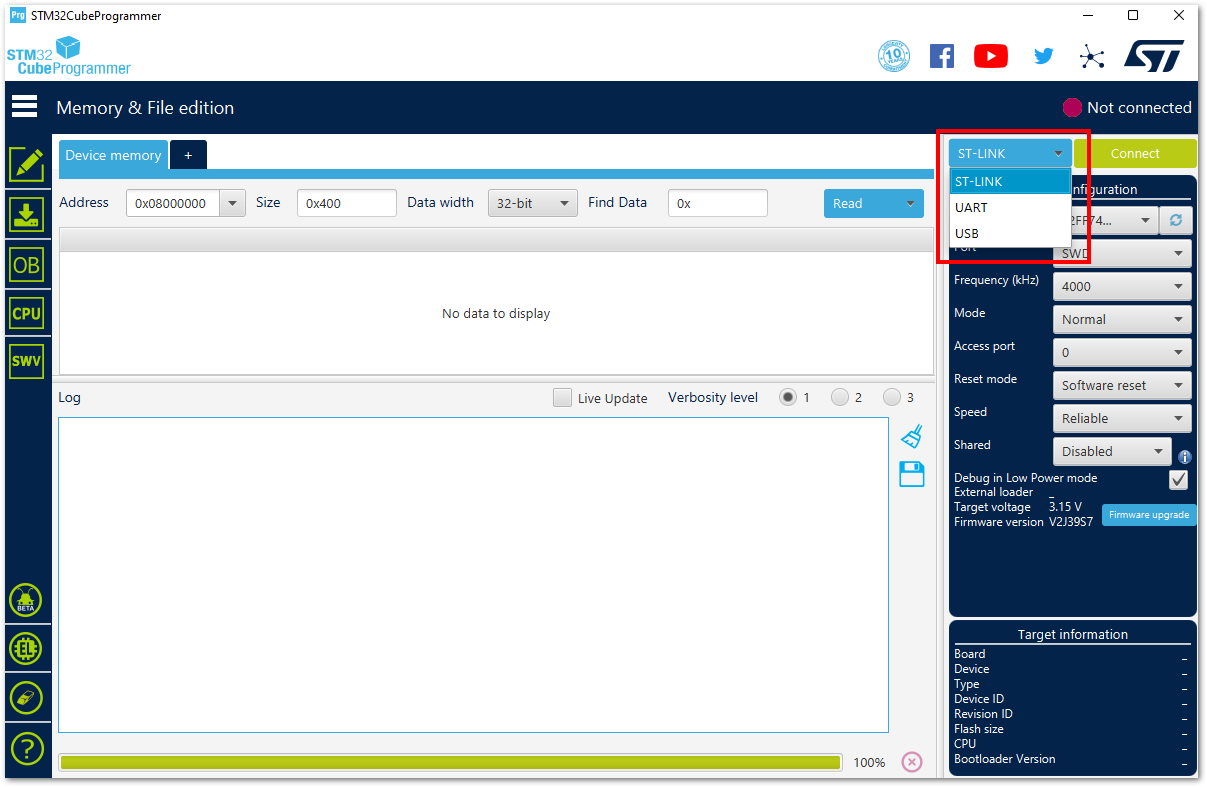The height and width of the screenshot is (787, 1207).
Task: Click the 100% progress bar
Action: (450, 762)
